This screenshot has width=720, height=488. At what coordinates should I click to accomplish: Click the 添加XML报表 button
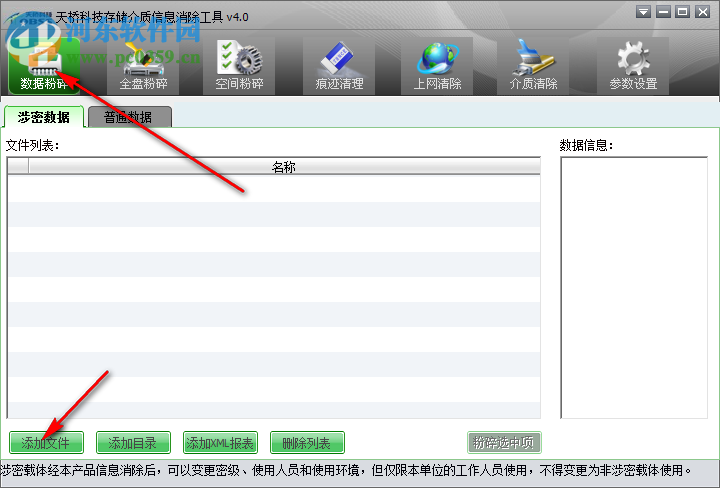pyautogui.click(x=220, y=443)
